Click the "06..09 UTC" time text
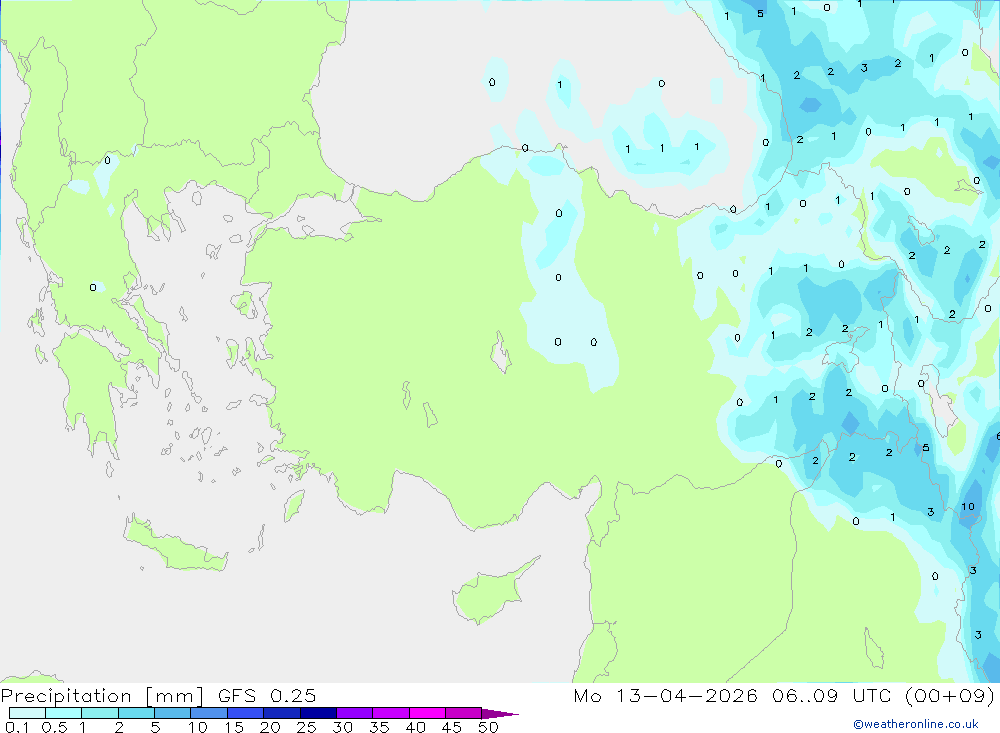The height and width of the screenshot is (733, 1000). click(x=832, y=695)
